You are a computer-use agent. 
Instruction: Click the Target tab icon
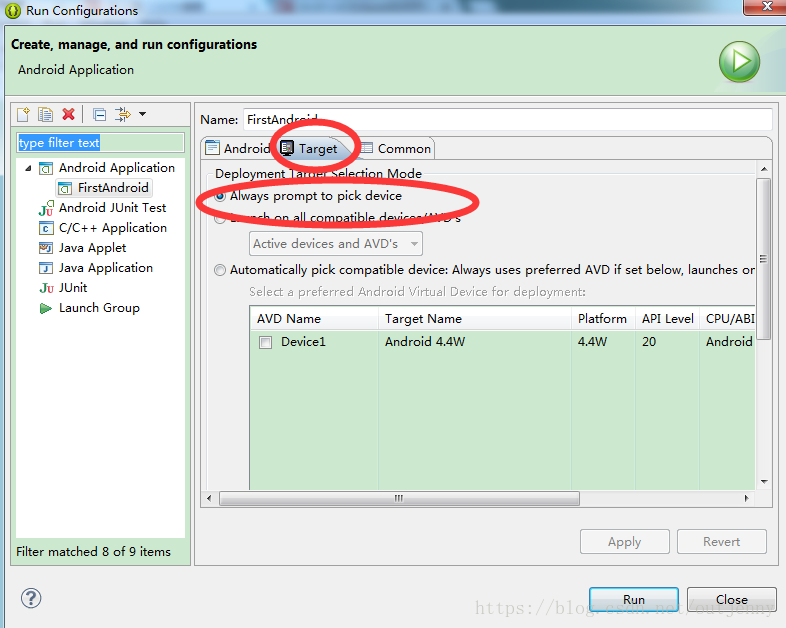click(x=287, y=148)
